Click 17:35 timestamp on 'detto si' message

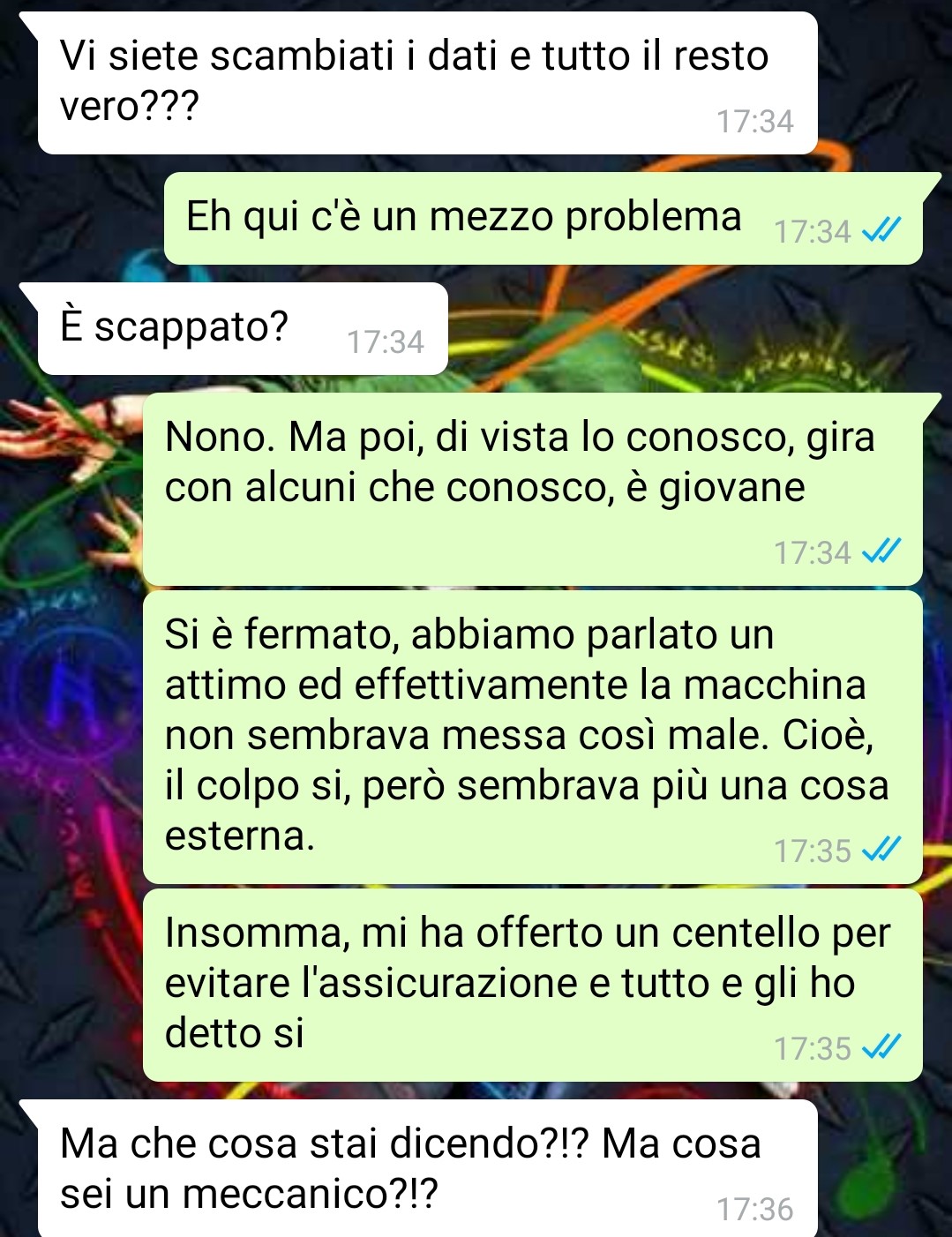[x=813, y=1049]
